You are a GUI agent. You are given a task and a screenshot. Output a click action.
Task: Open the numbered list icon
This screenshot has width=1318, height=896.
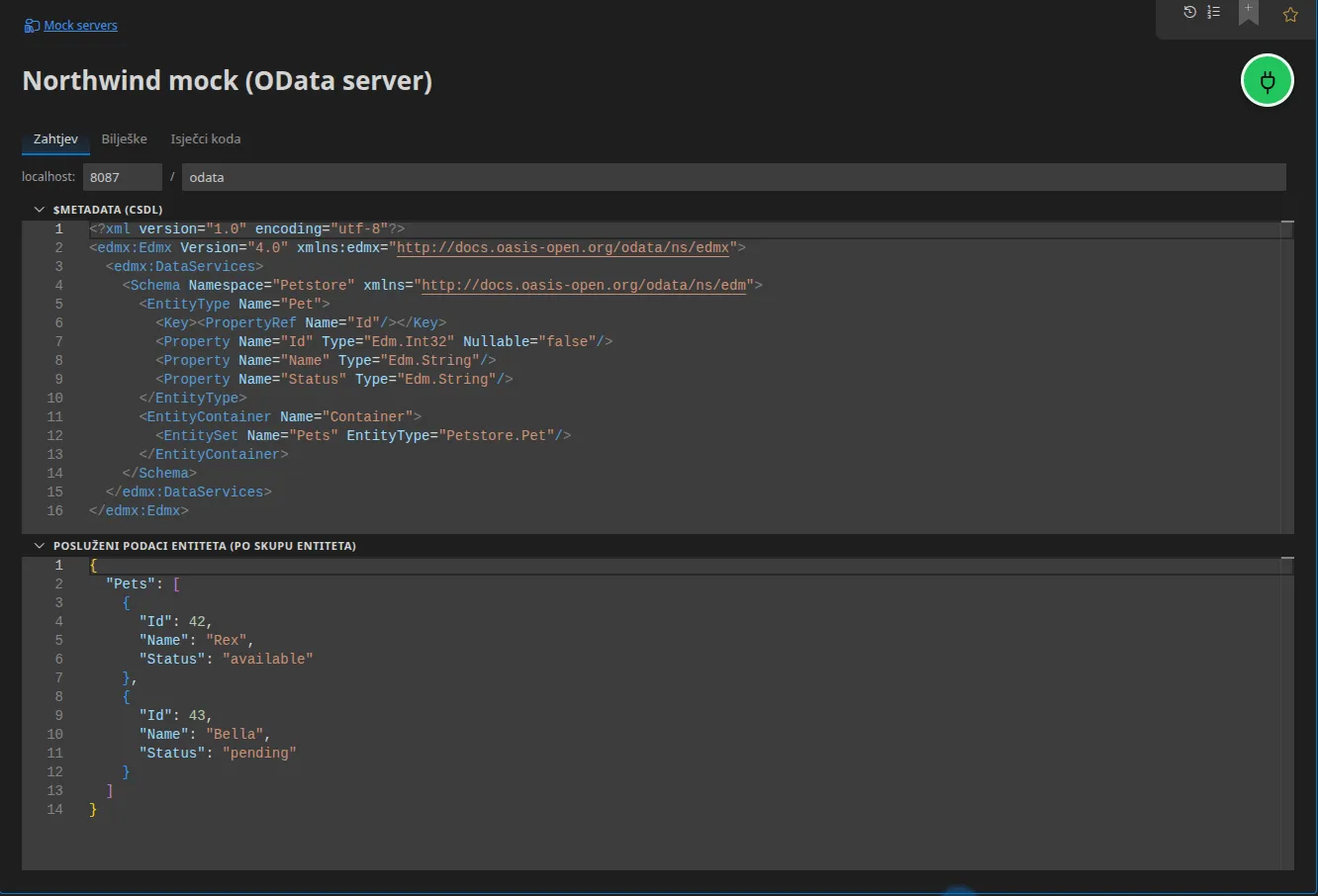point(1213,12)
